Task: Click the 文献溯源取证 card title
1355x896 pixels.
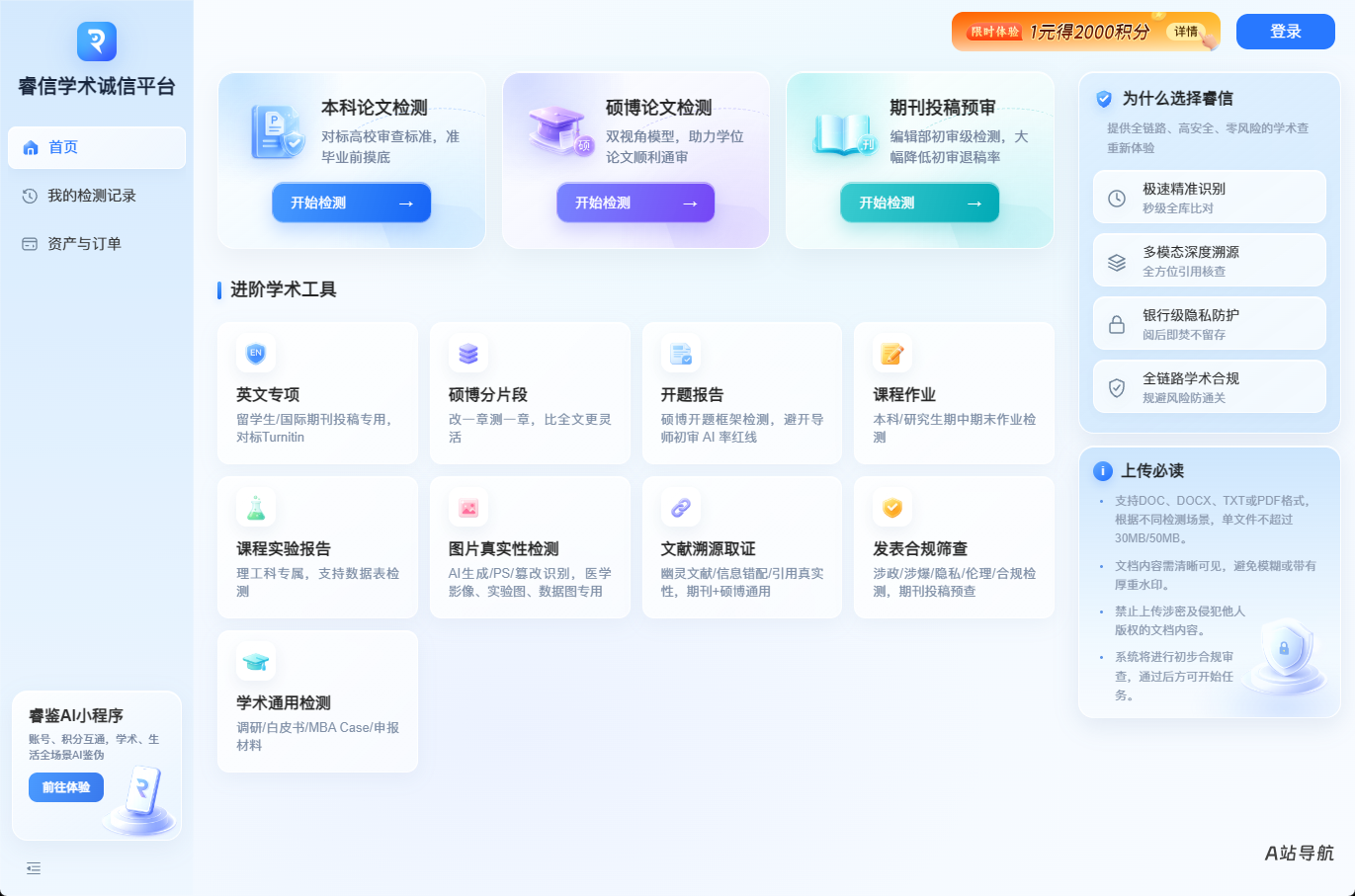Action: click(709, 548)
